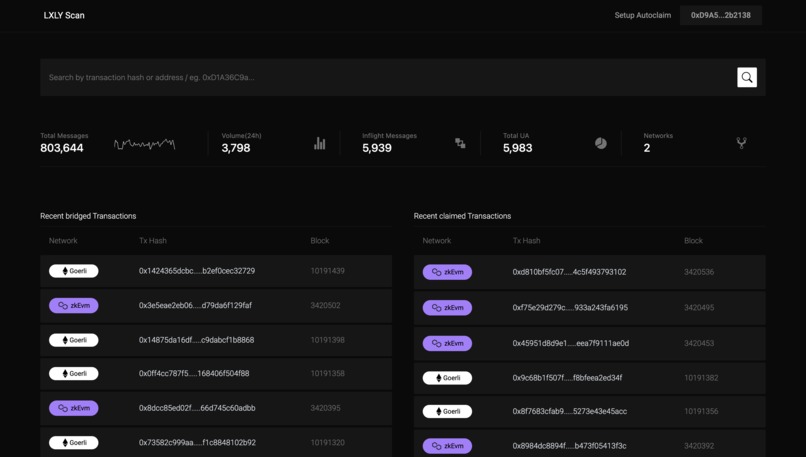806x457 pixels.
Task: Click the Goerli badge for tx 0x8f7683cfab9
Action: 447,411
